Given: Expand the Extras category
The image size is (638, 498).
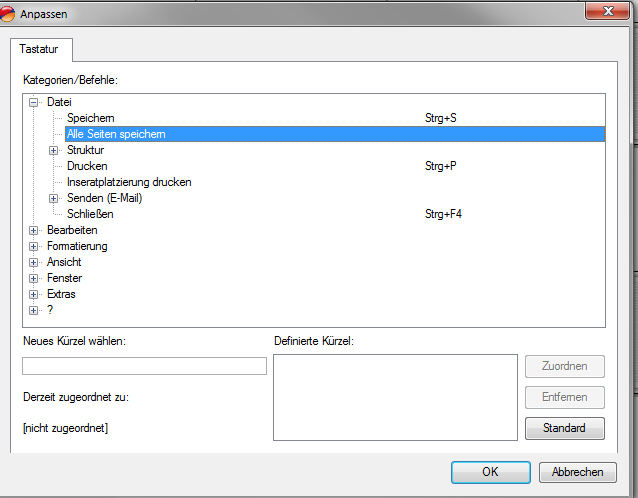Looking at the screenshot, I should [34, 294].
